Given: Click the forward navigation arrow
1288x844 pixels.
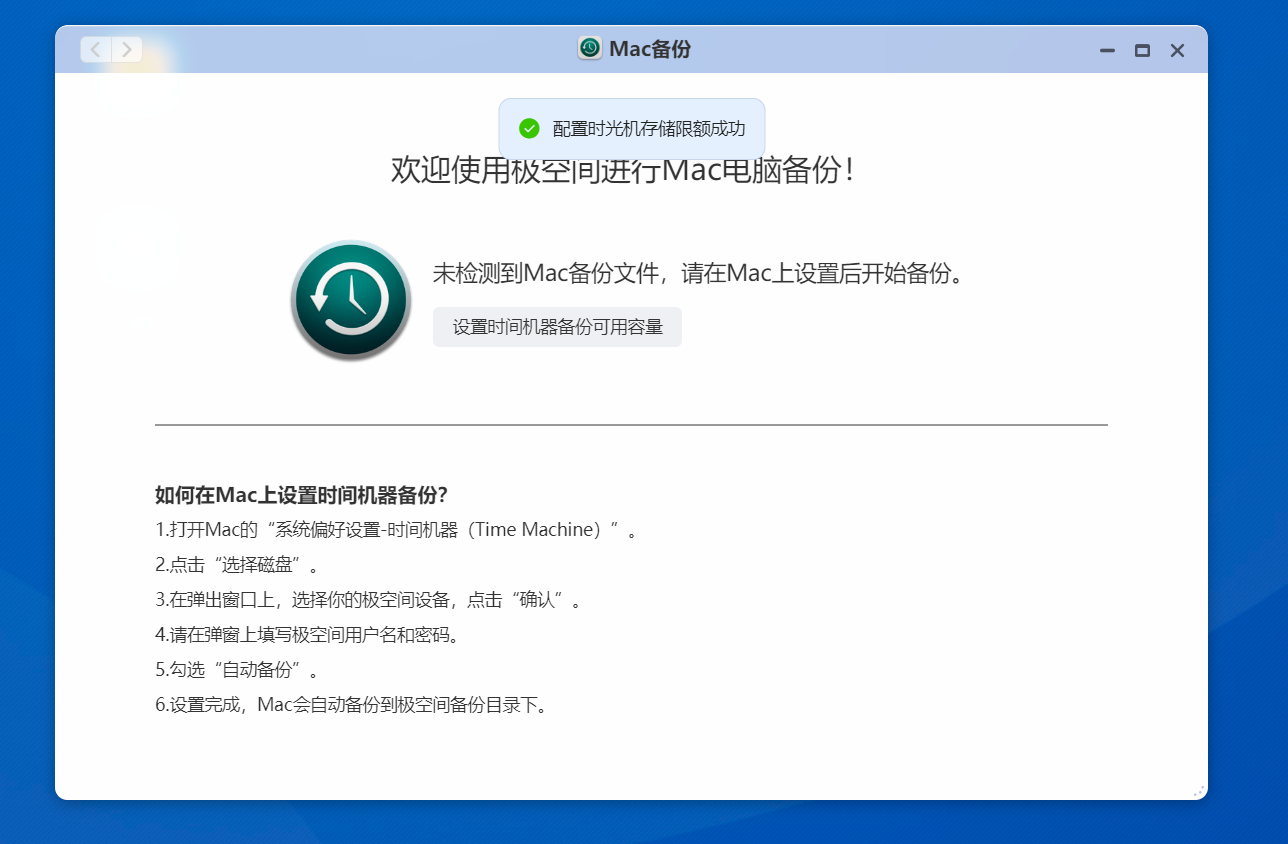Looking at the screenshot, I should coord(126,49).
